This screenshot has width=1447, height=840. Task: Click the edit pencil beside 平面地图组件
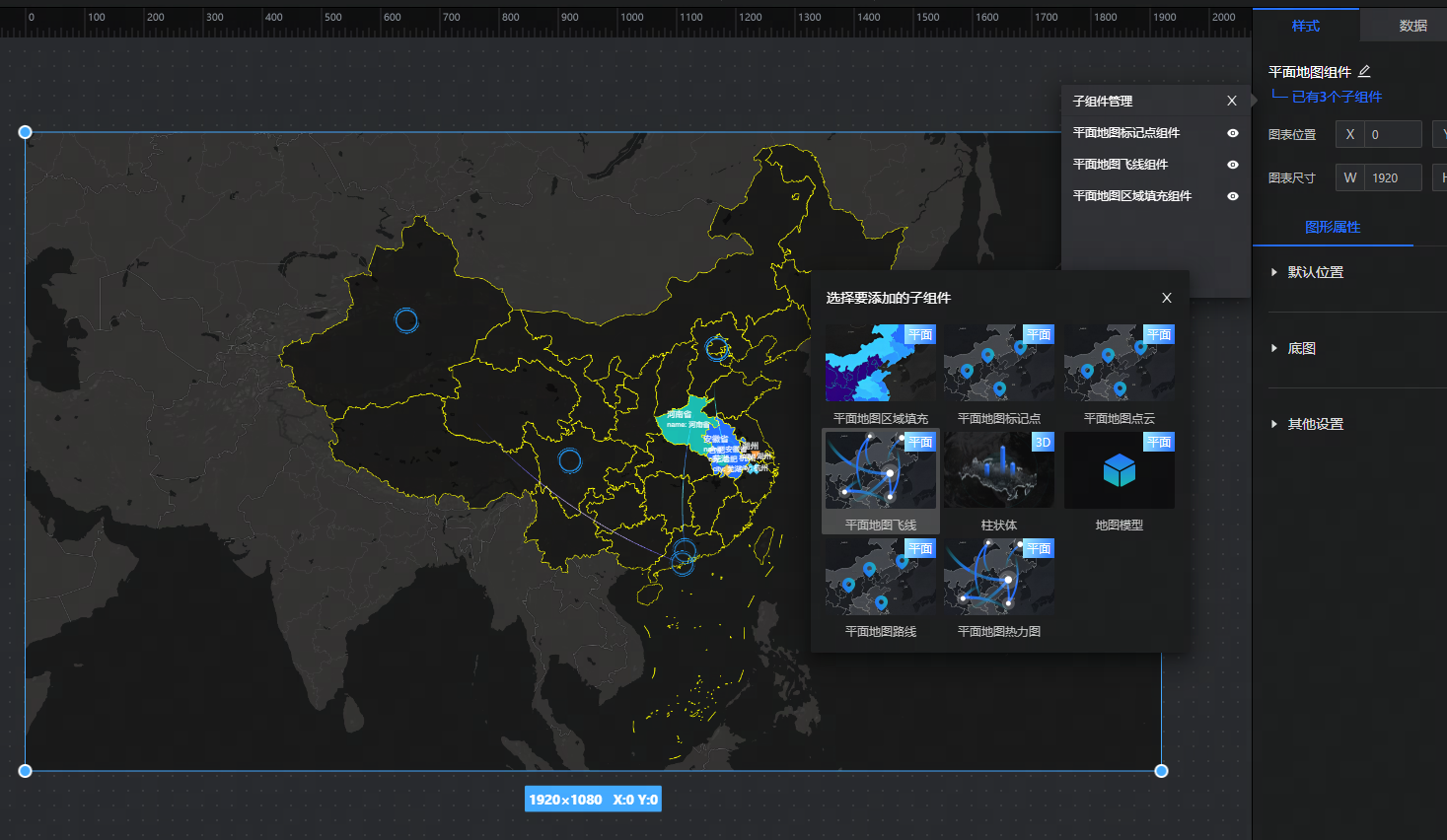click(1364, 72)
